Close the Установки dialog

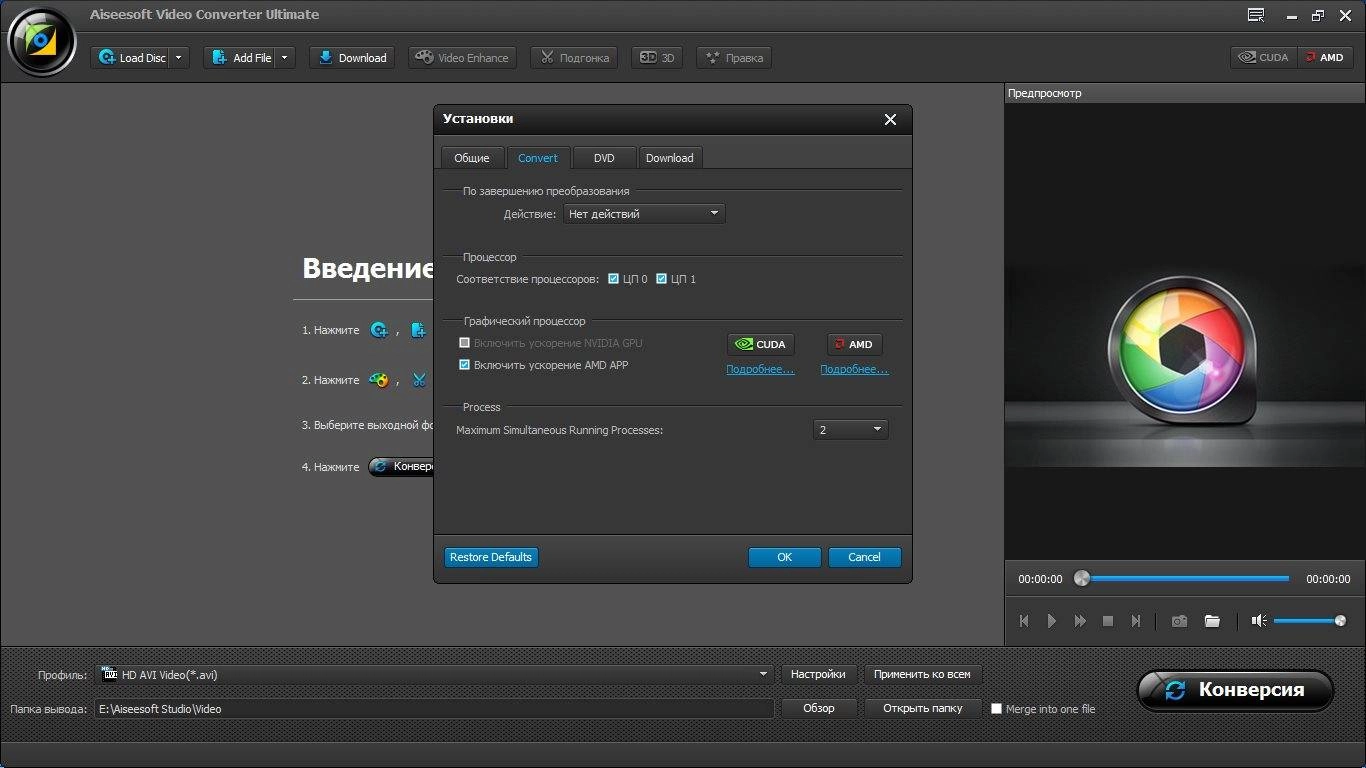coord(890,119)
